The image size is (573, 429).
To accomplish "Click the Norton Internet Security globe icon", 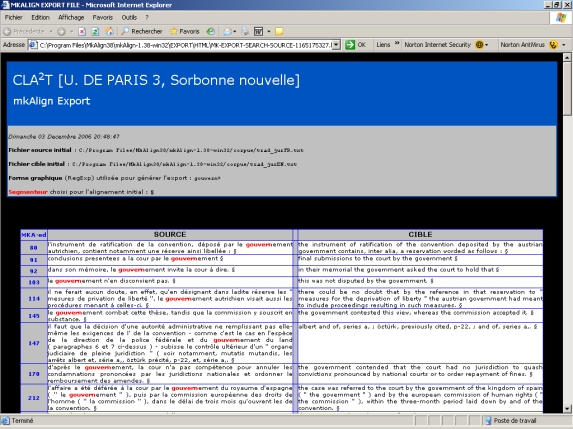I will tap(479, 45).
